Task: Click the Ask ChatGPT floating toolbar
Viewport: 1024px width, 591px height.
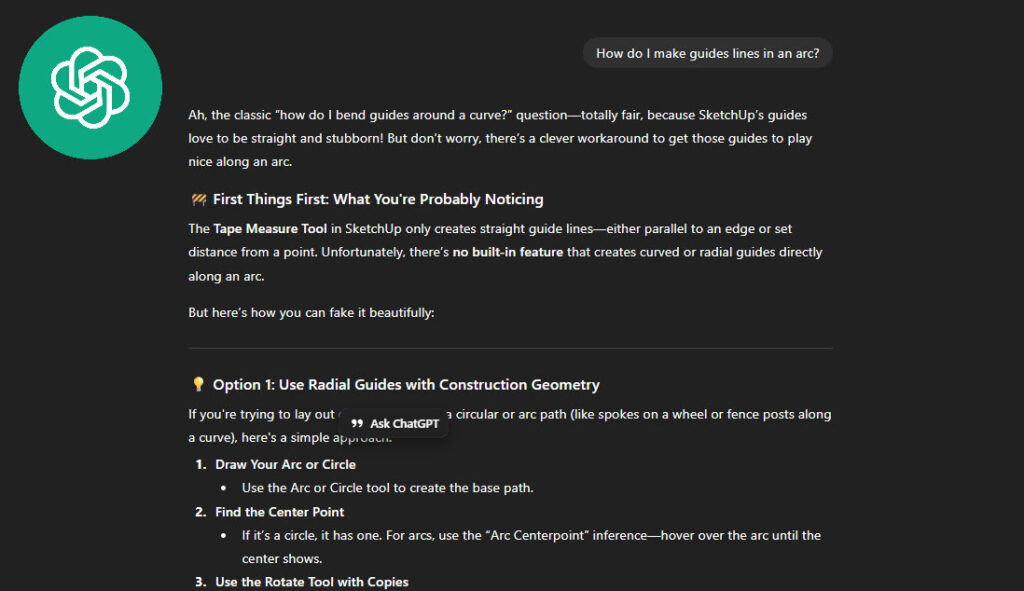Action: 395,423
